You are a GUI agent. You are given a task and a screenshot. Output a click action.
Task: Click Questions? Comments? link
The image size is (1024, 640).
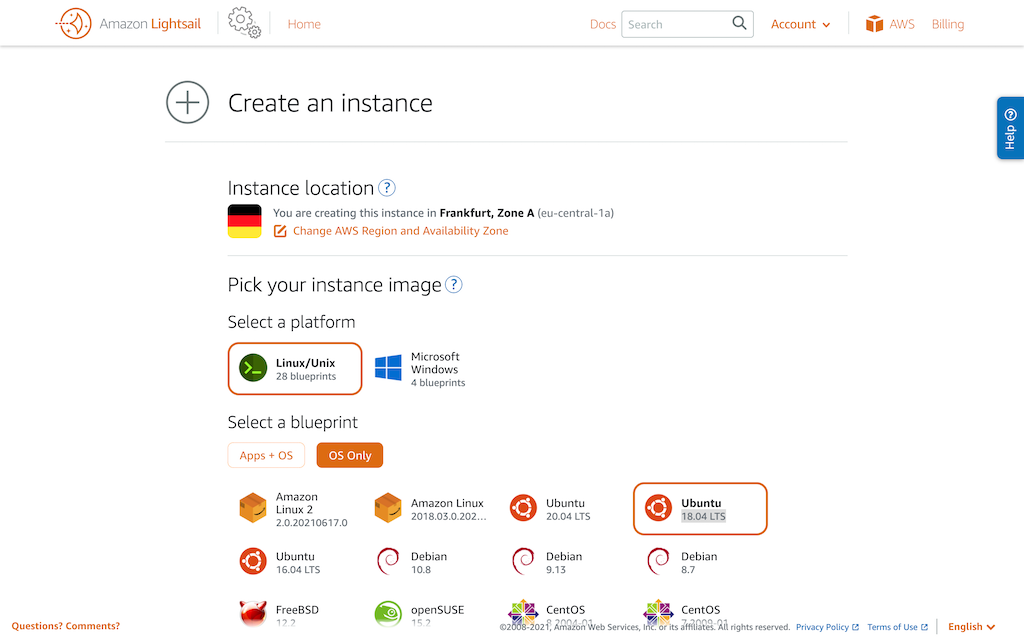pos(65,626)
